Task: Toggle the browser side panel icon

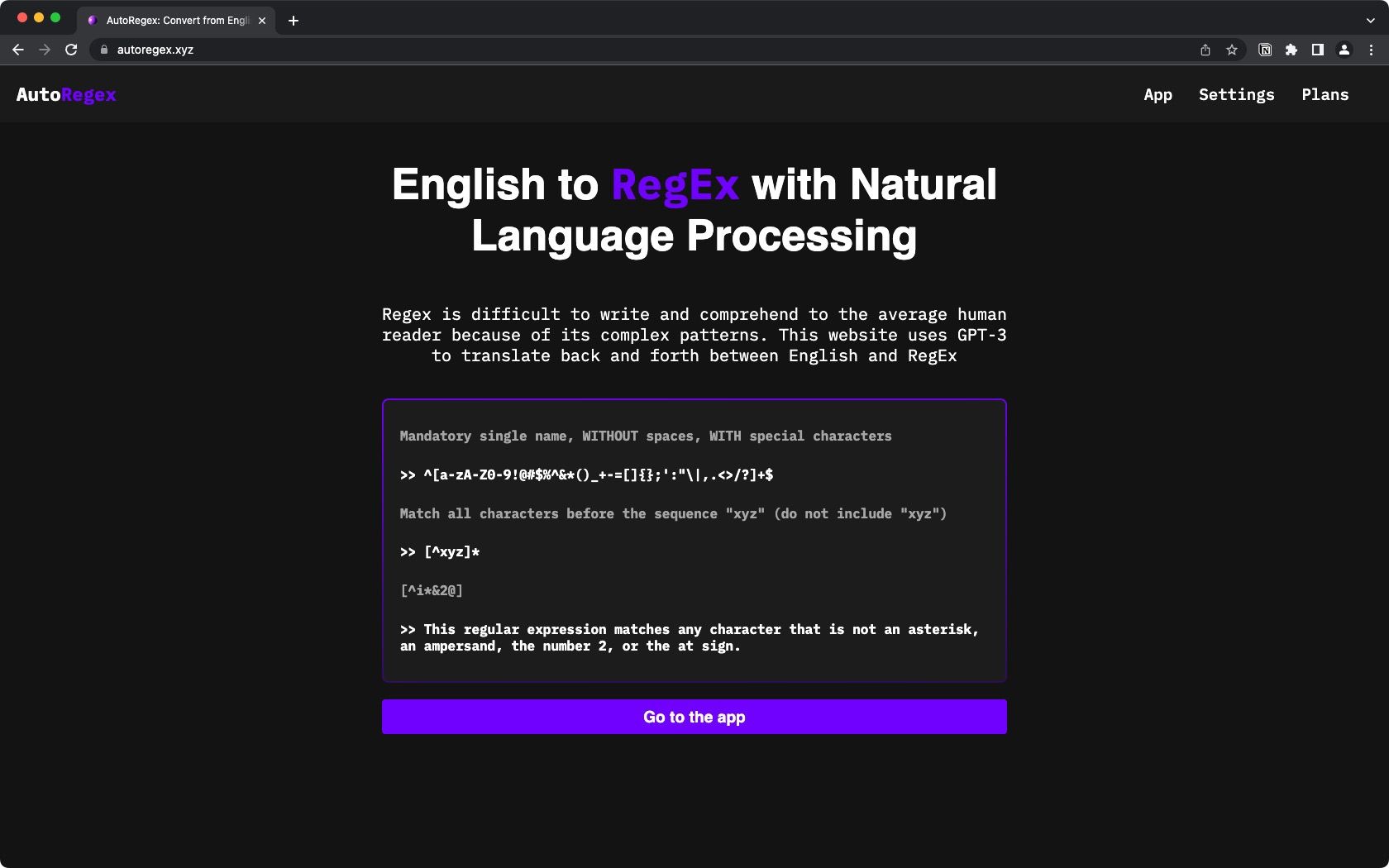Action: tap(1318, 50)
